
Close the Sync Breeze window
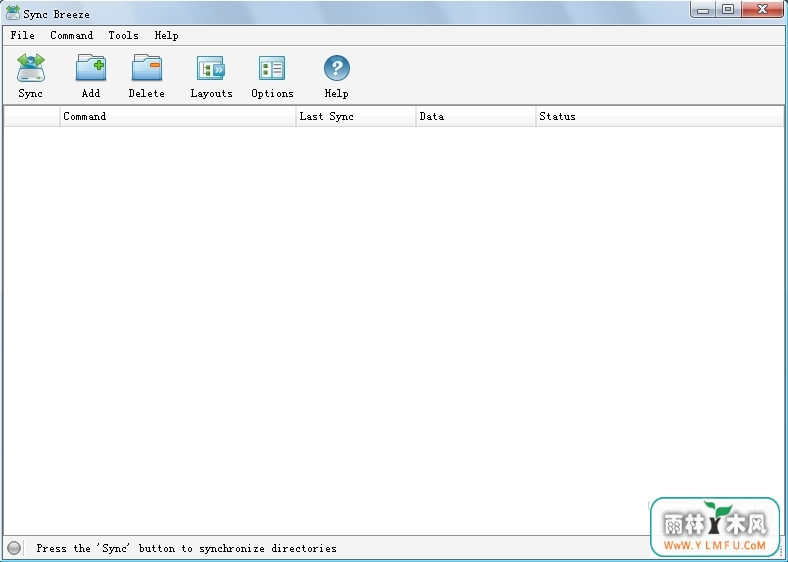[762, 10]
